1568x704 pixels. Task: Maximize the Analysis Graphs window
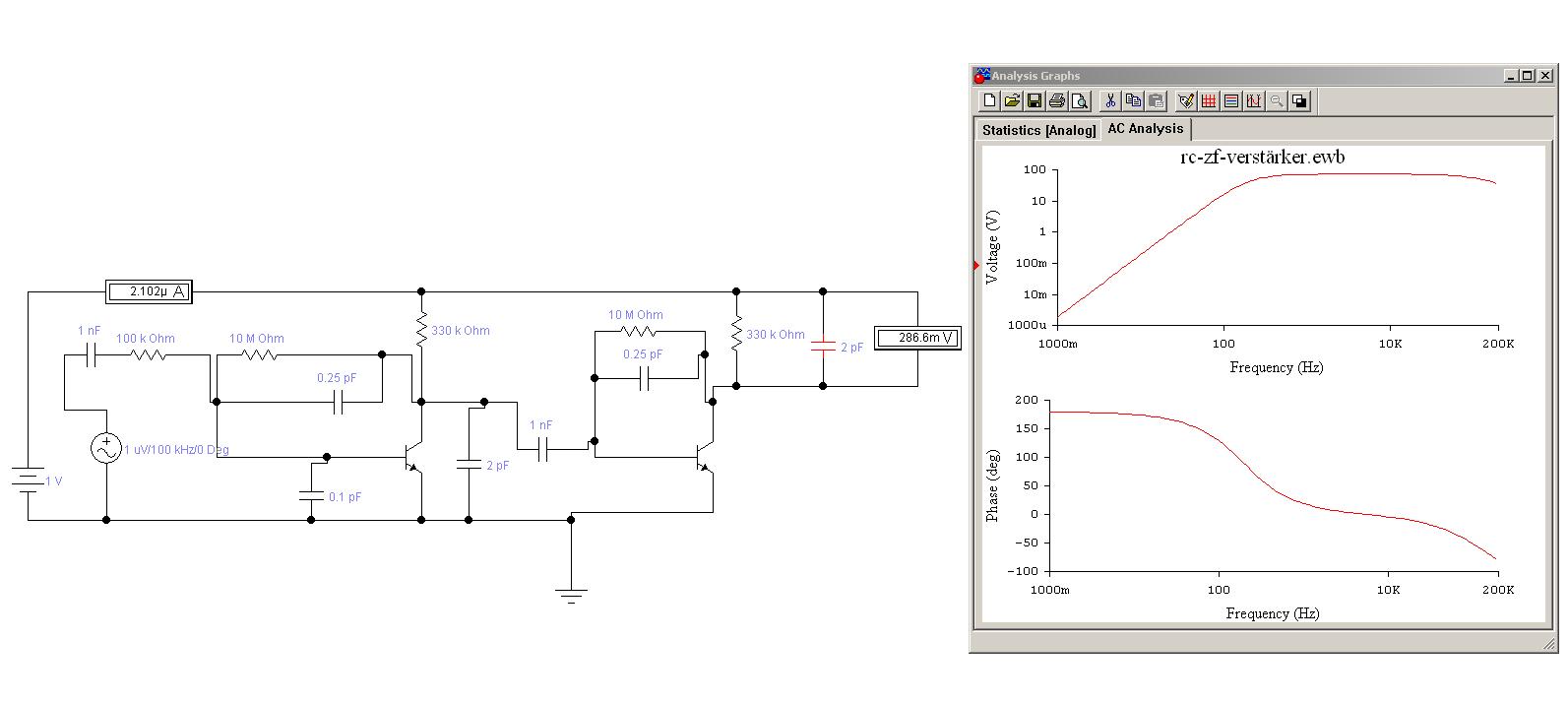[x=1528, y=75]
